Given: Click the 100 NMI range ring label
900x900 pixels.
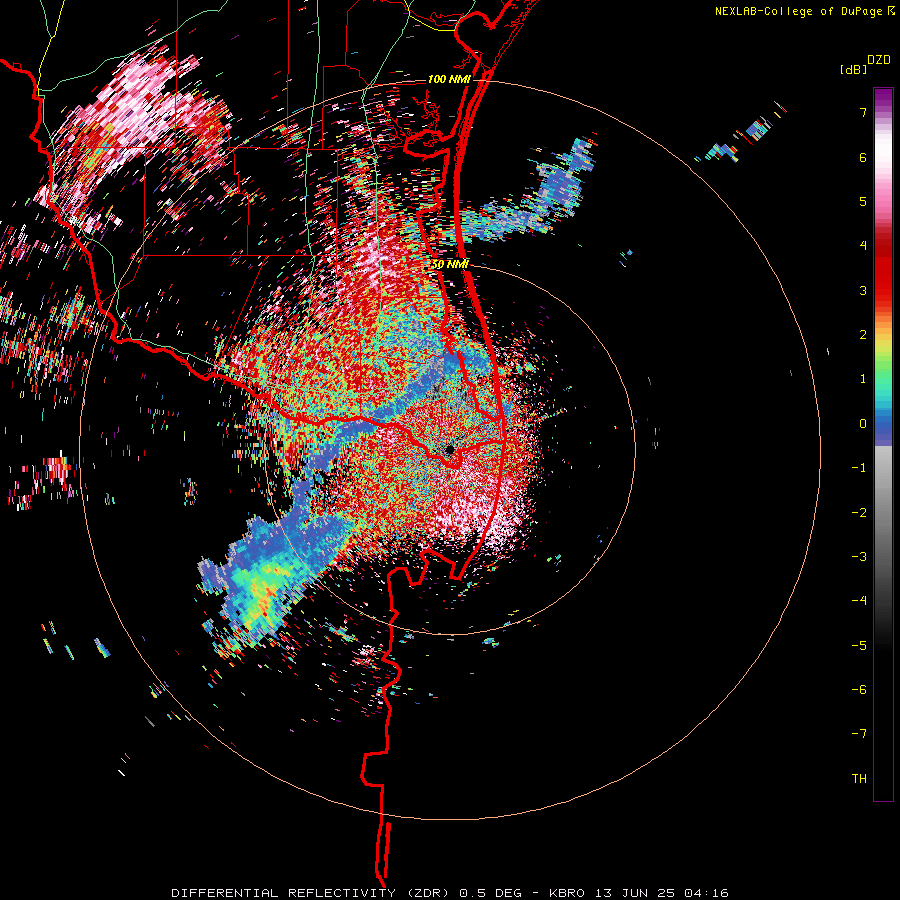Looking at the screenshot, I should [x=449, y=79].
